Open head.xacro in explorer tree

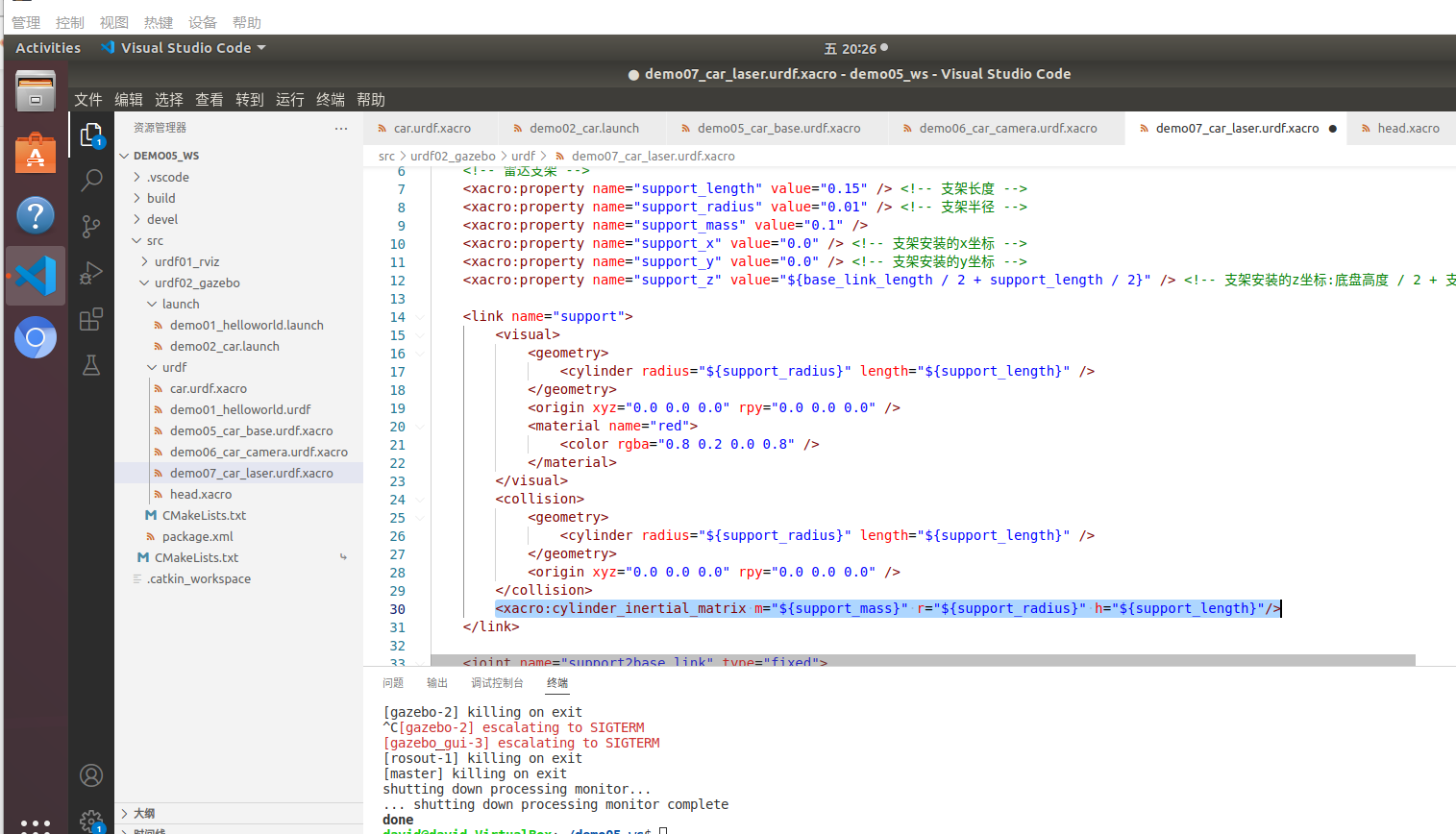[x=238, y=494]
